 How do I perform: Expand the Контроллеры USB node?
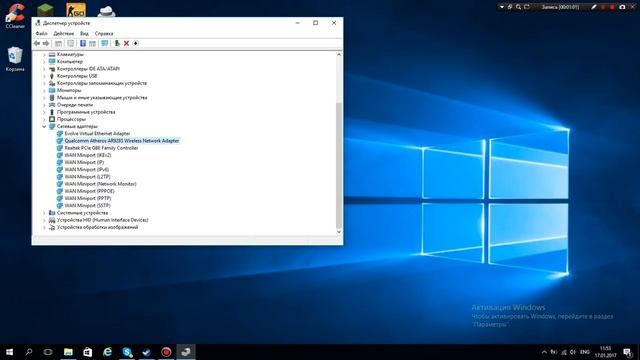click(44, 76)
